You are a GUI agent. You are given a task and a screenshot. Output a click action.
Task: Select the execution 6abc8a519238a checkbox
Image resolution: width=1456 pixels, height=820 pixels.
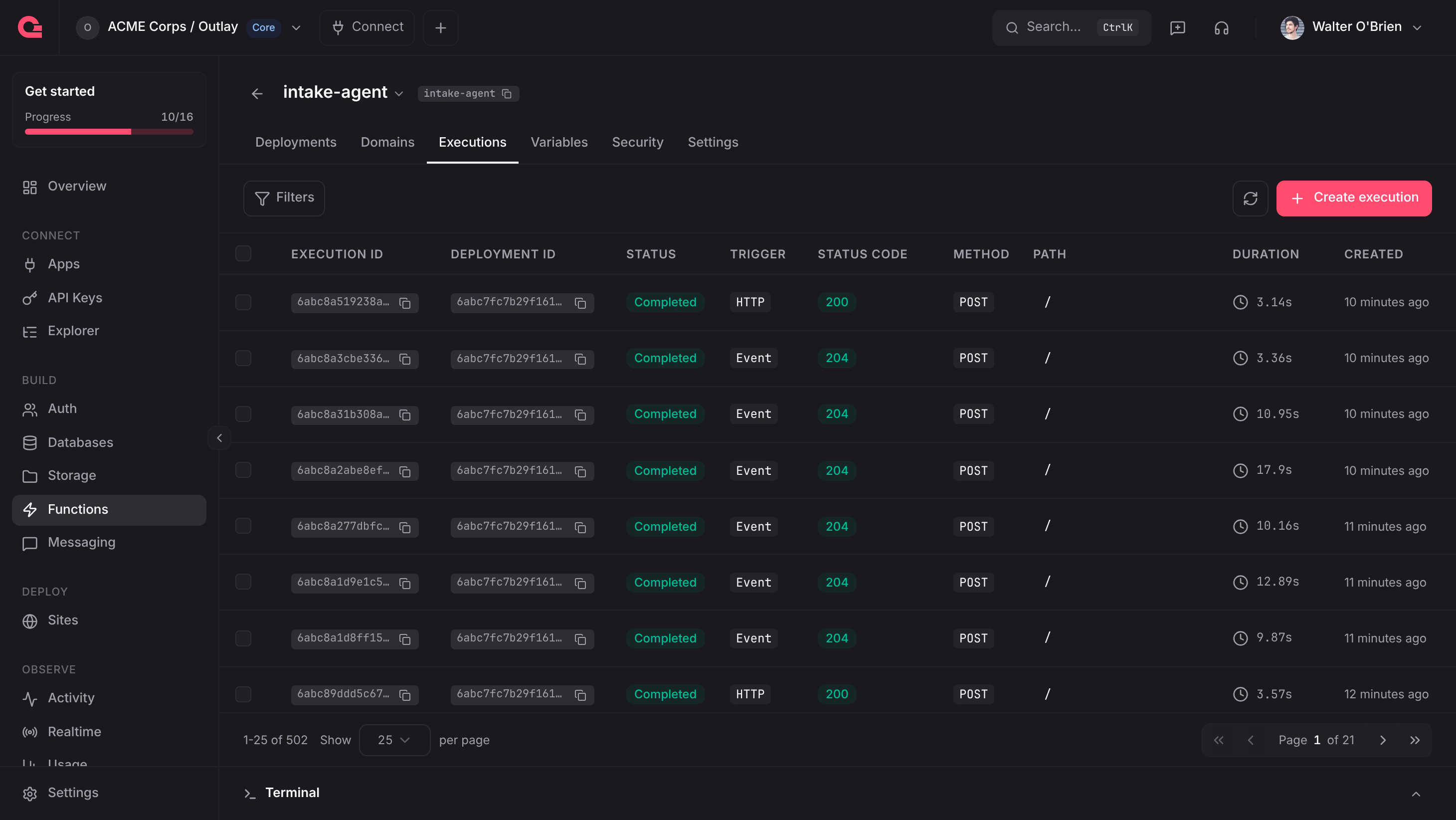tap(243, 302)
